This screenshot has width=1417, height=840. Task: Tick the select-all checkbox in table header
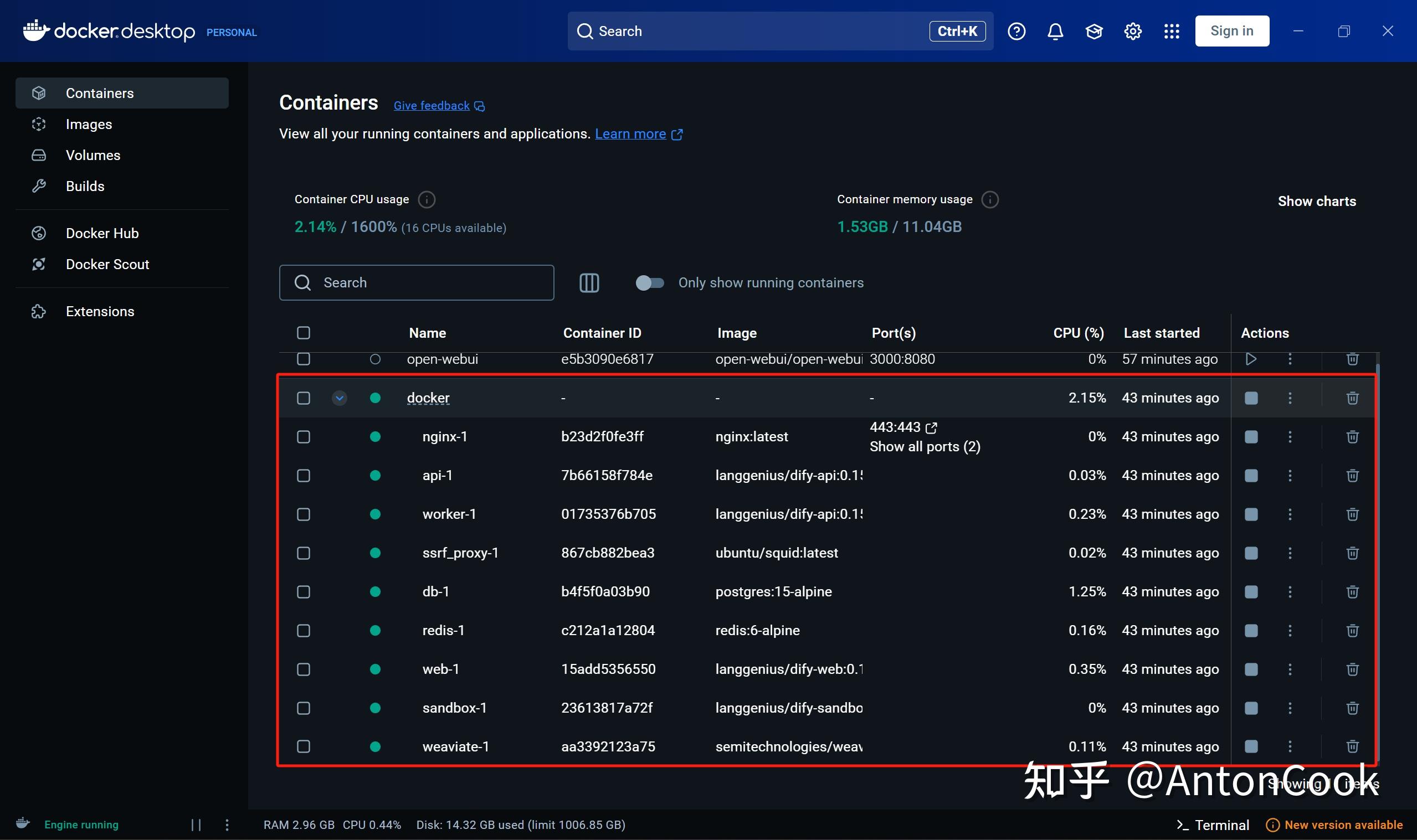pos(304,333)
